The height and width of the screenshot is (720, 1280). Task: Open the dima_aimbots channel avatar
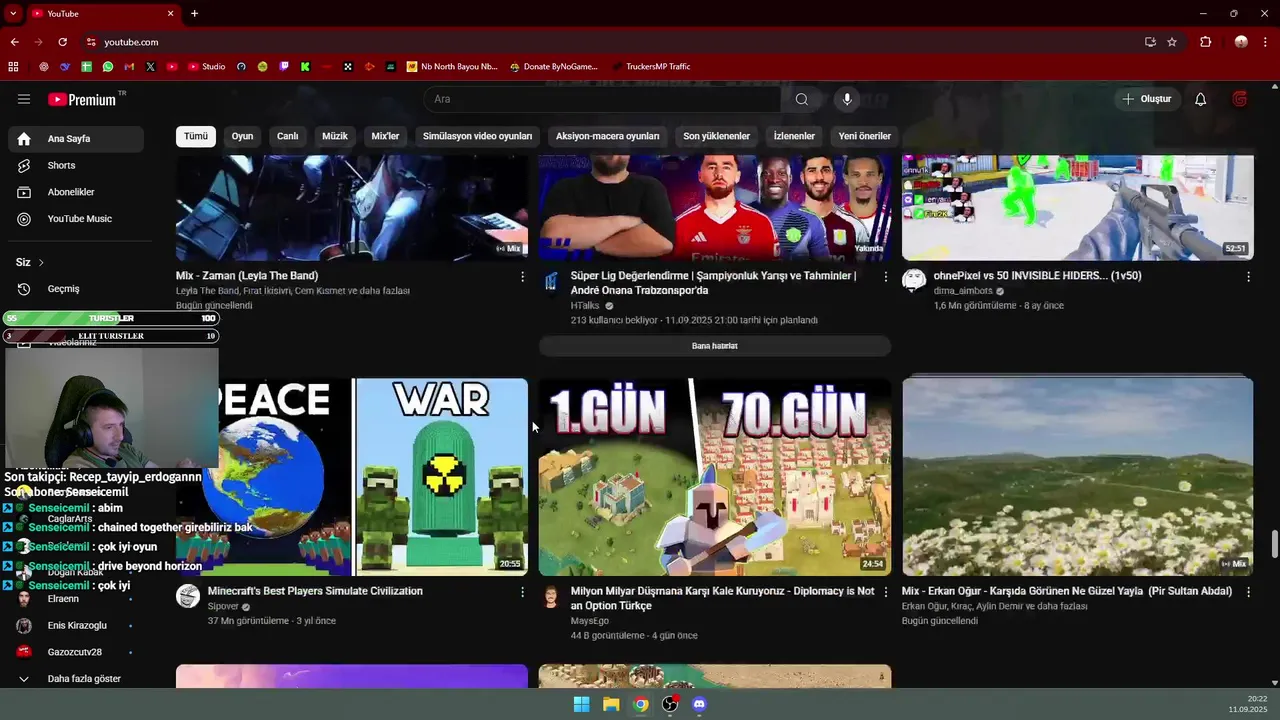[x=914, y=281]
